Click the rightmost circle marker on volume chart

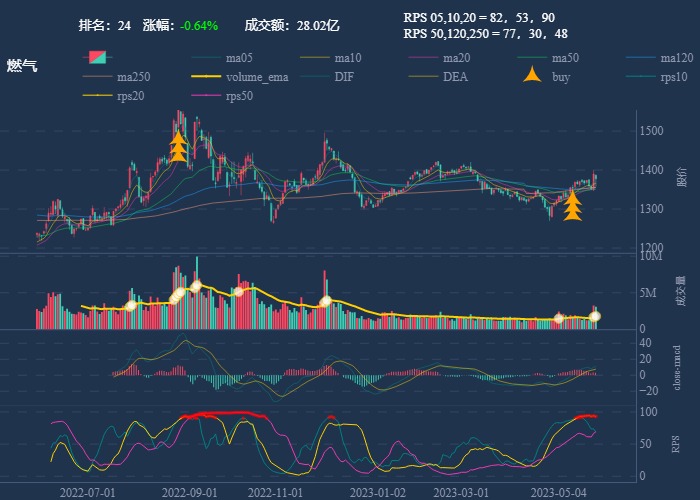tap(595, 316)
